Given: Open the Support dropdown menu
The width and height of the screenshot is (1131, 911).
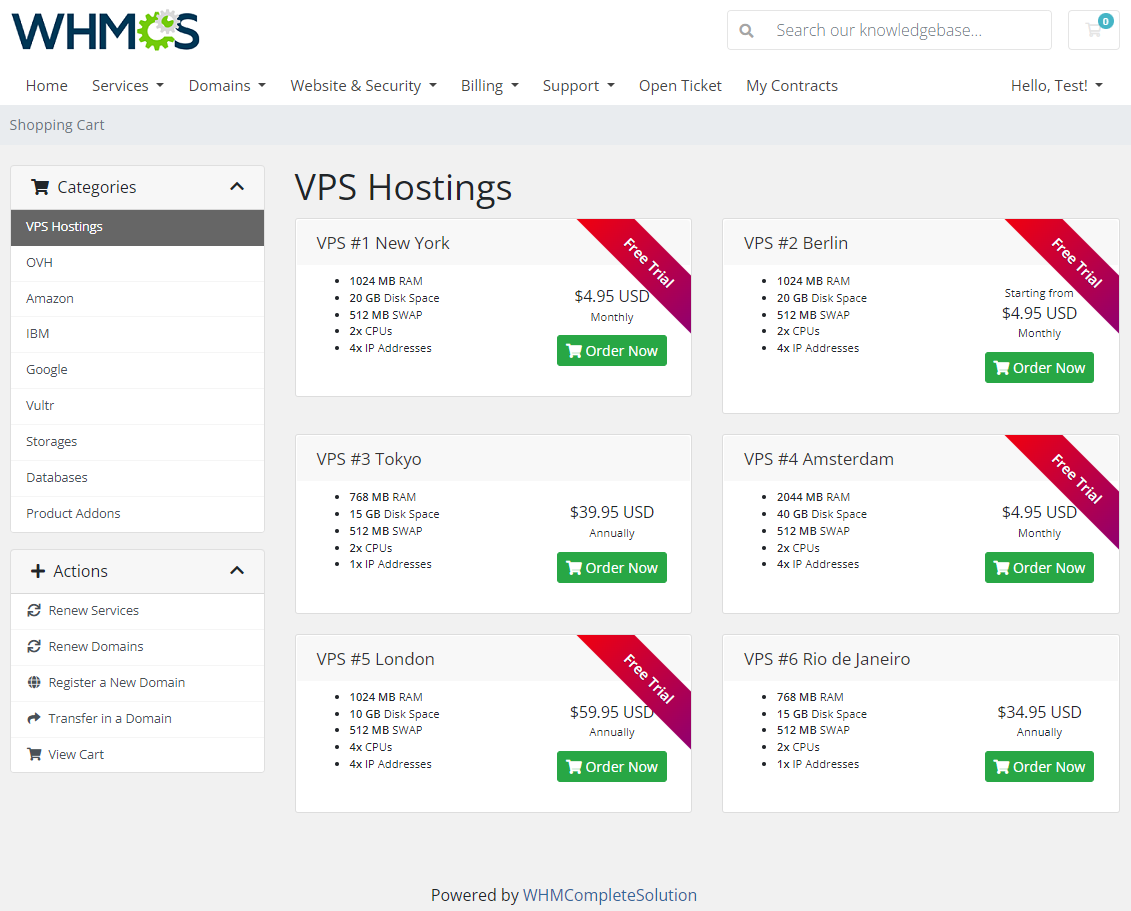Looking at the screenshot, I should coord(578,85).
